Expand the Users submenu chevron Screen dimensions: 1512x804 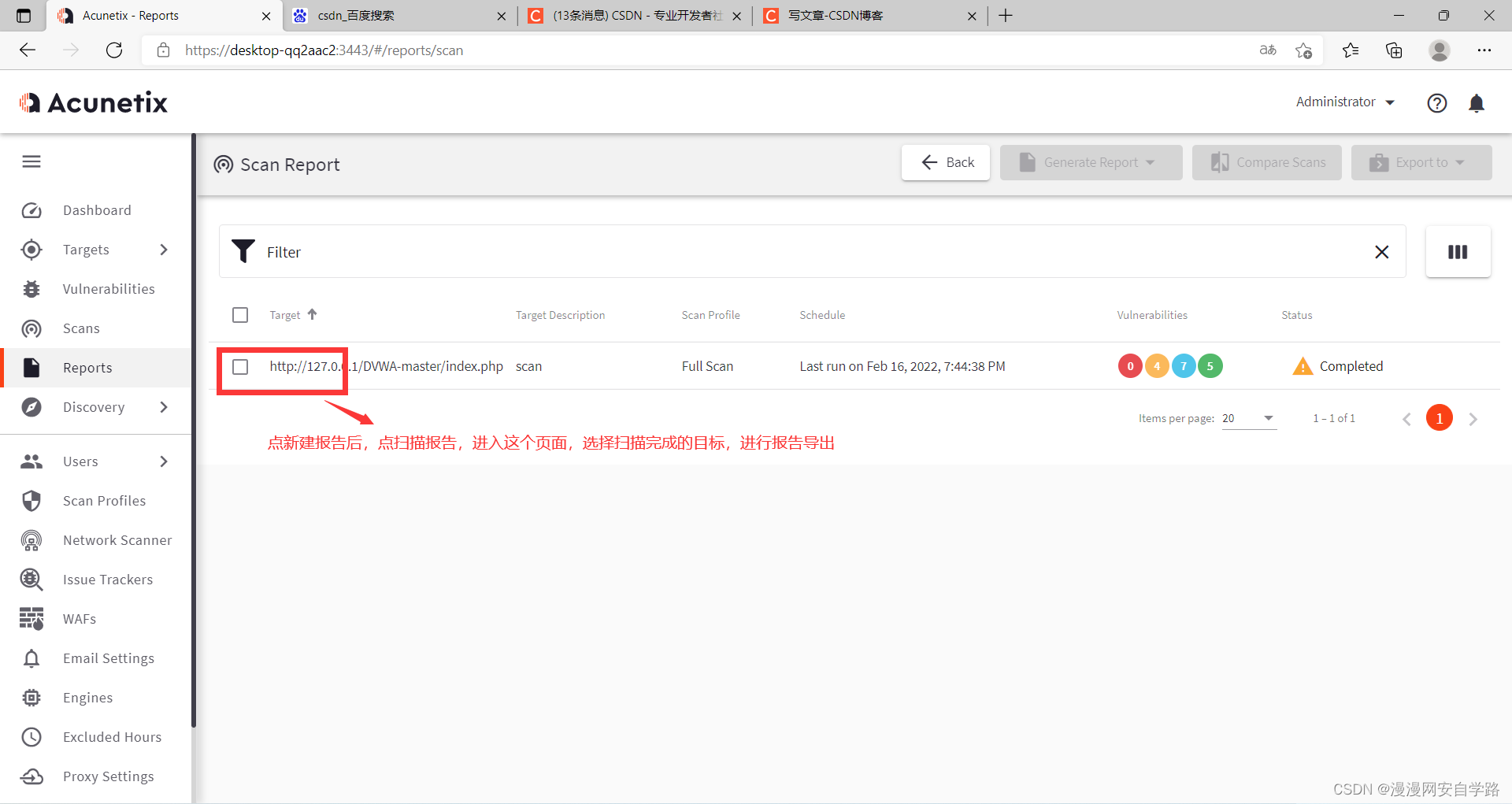(164, 461)
